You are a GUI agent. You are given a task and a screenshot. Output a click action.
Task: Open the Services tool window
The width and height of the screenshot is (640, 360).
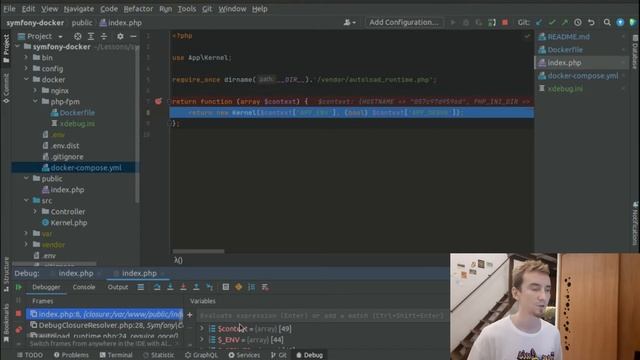pos(244,355)
